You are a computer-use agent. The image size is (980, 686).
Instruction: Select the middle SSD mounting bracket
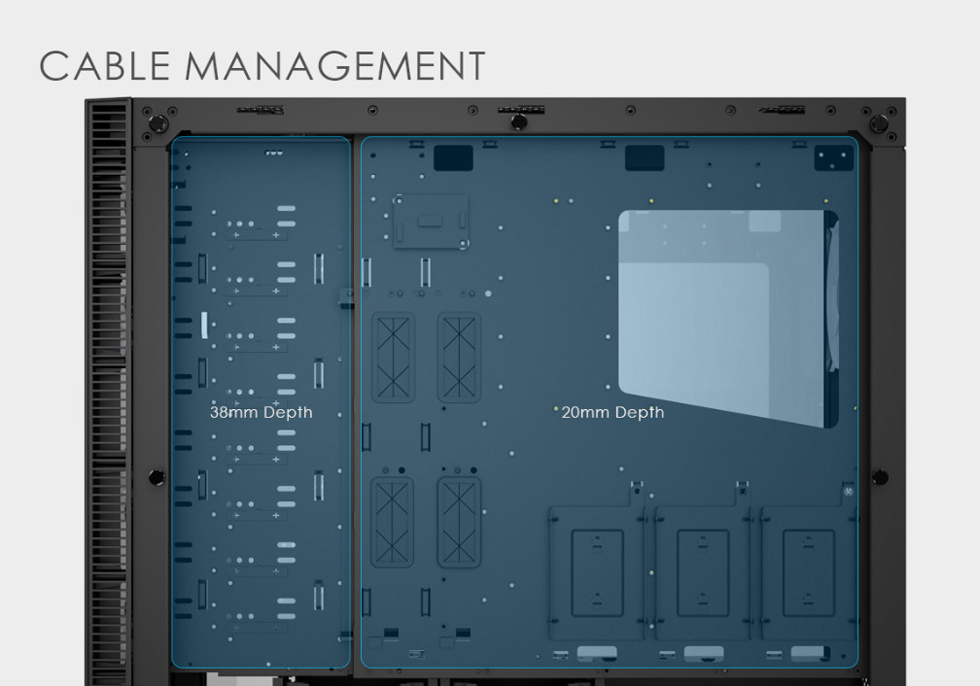tap(703, 572)
